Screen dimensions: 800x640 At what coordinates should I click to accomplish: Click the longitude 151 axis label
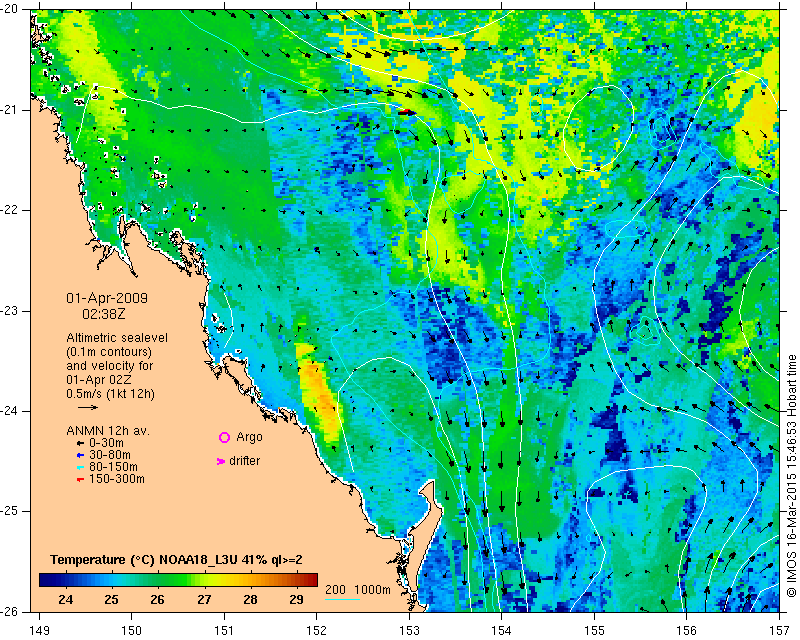[x=224, y=631]
